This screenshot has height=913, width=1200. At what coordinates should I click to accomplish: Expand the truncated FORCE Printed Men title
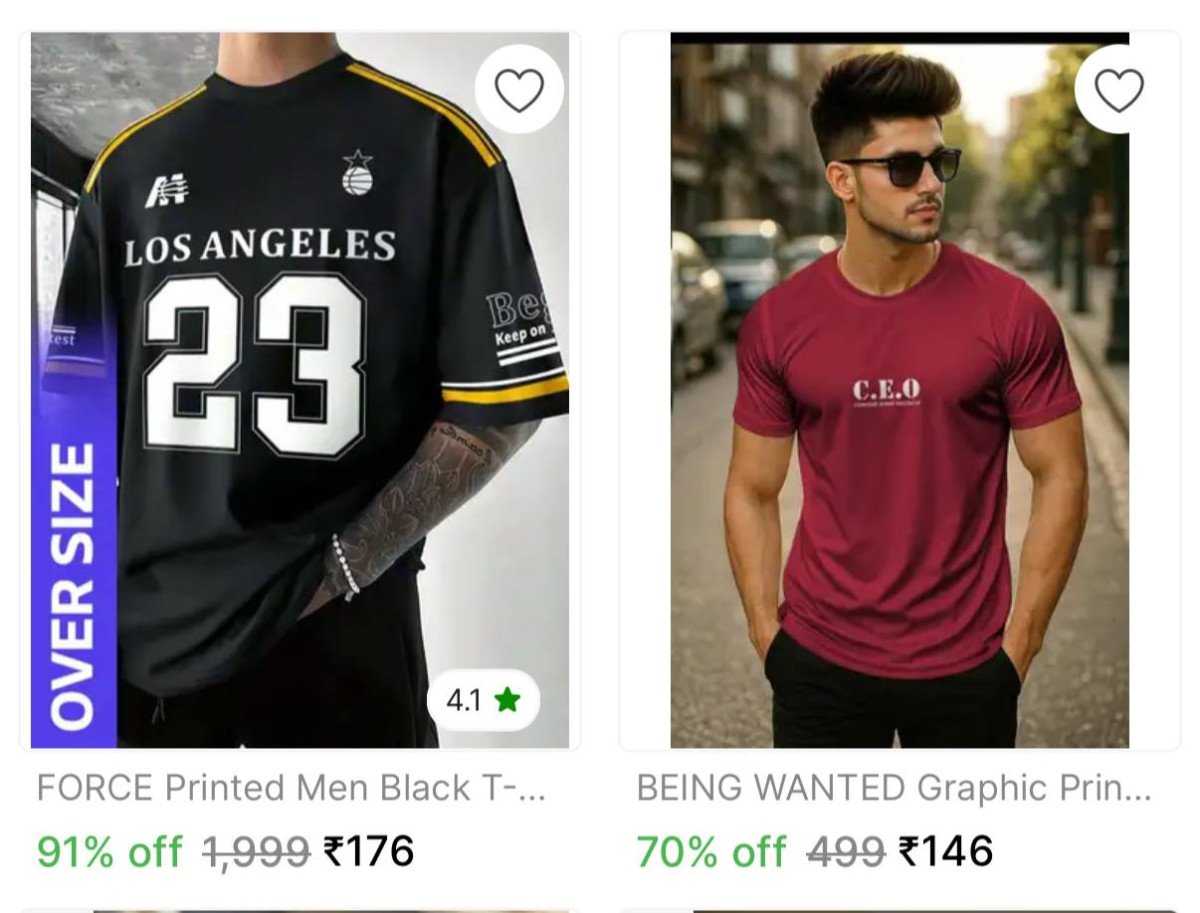click(x=290, y=787)
